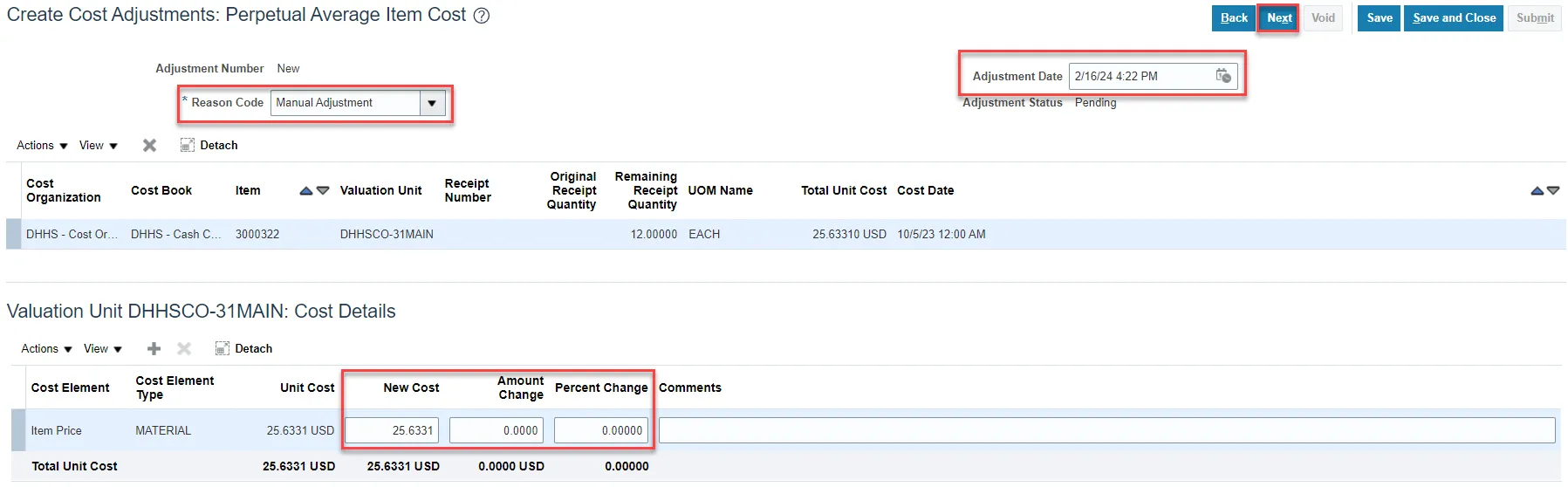Click the DHHS - Cash C... cell
Screen dimensions: 1568x487
[x=176, y=234]
